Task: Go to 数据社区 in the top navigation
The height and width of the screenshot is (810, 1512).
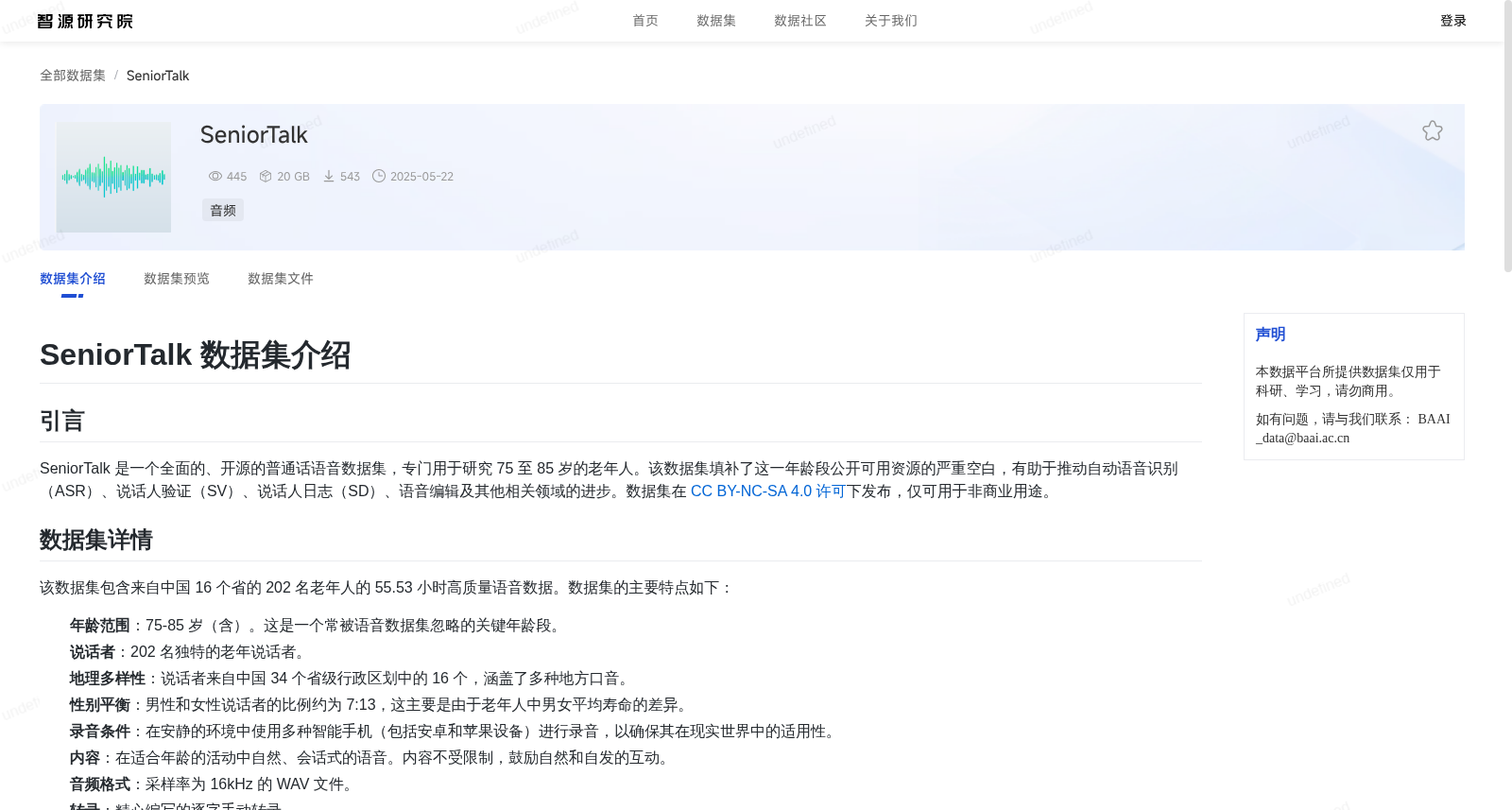Action: (800, 21)
